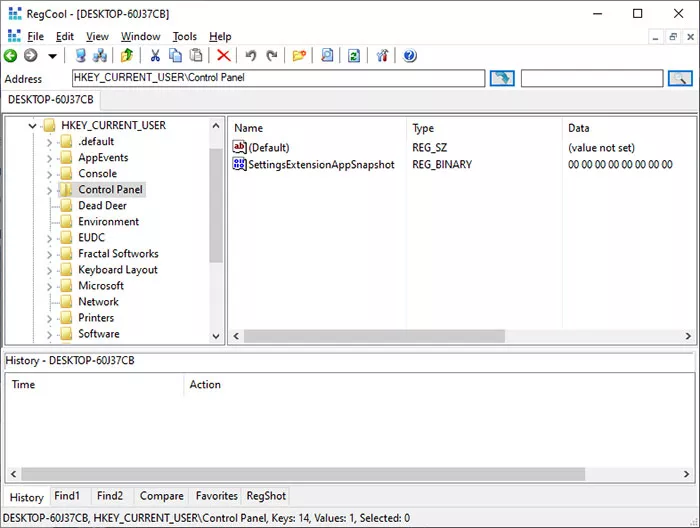
Task: Expand the Software key
Action: 49,335
